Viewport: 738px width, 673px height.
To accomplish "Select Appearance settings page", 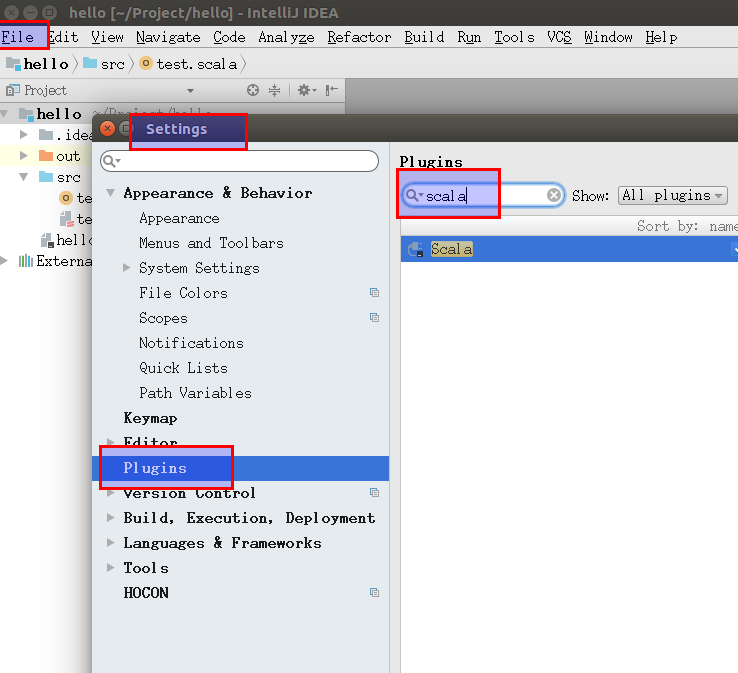I will point(179,218).
